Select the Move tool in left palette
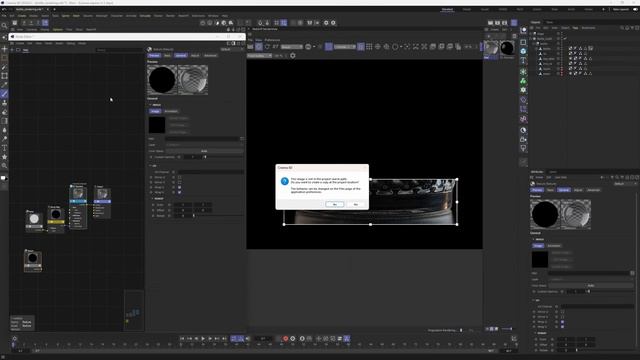Screen dimensions: 640x360 [4, 49]
